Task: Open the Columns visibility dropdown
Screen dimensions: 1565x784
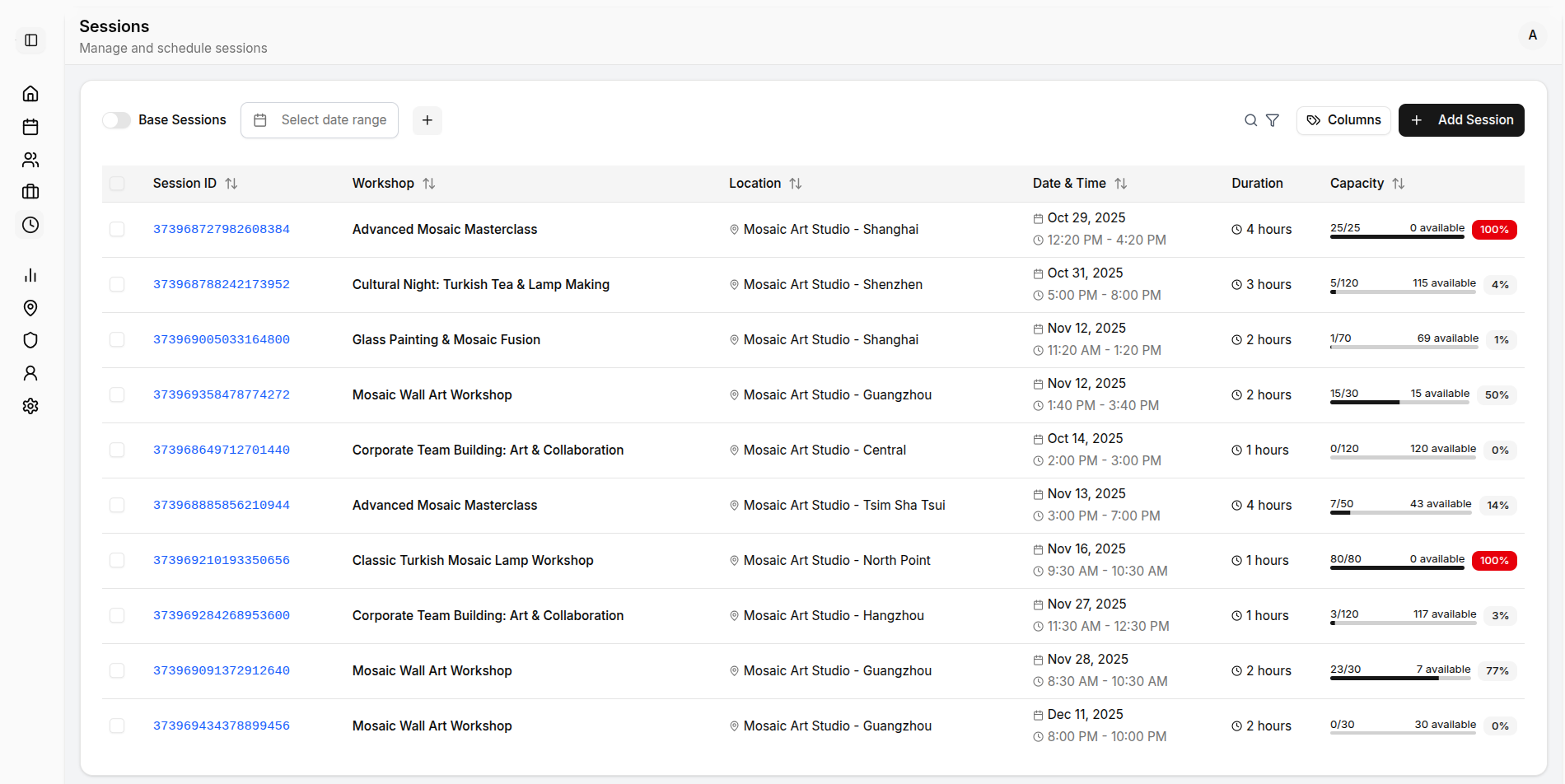Action: pyautogui.click(x=1343, y=120)
